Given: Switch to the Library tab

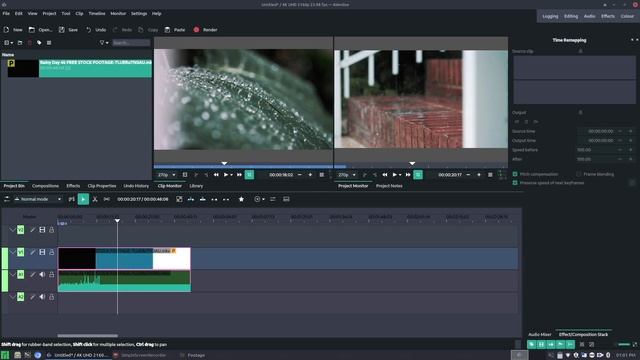Looking at the screenshot, I should coord(196,186).
